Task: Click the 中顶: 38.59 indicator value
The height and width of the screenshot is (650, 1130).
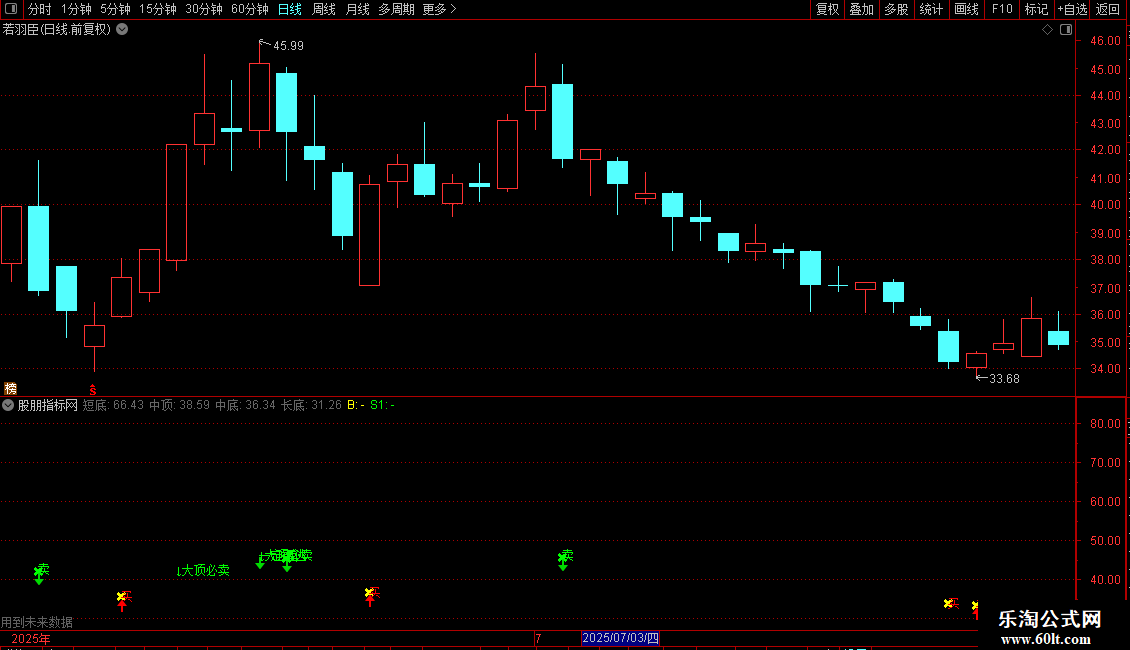Action: point(179,405)
